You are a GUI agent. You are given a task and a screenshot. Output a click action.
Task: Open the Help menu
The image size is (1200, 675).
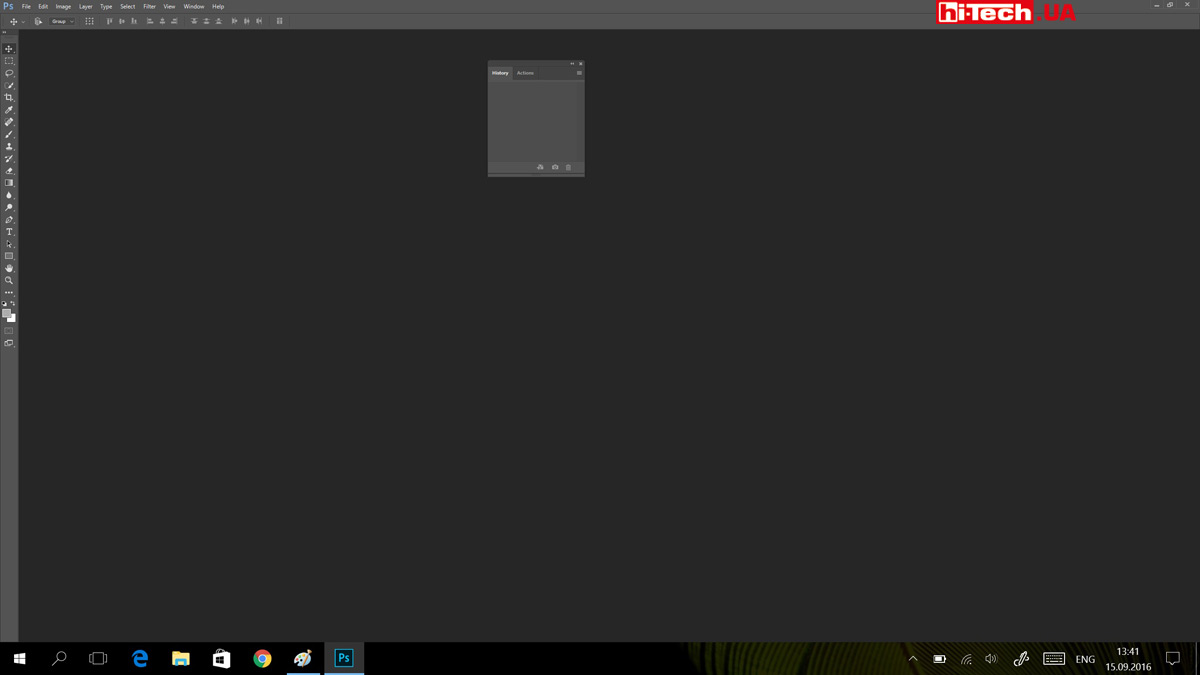[x=218, y=6]
